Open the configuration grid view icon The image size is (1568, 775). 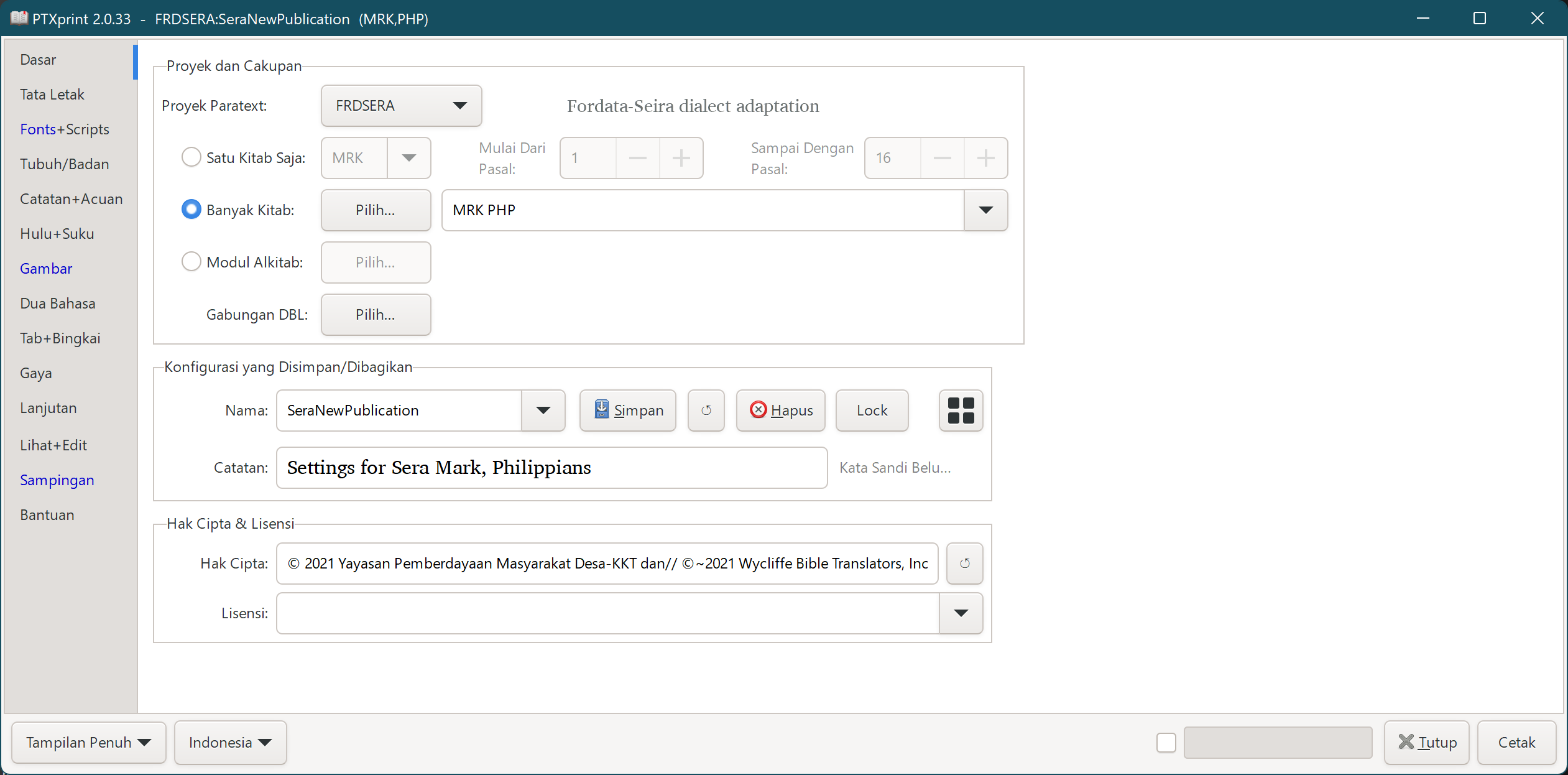[961, 411]
